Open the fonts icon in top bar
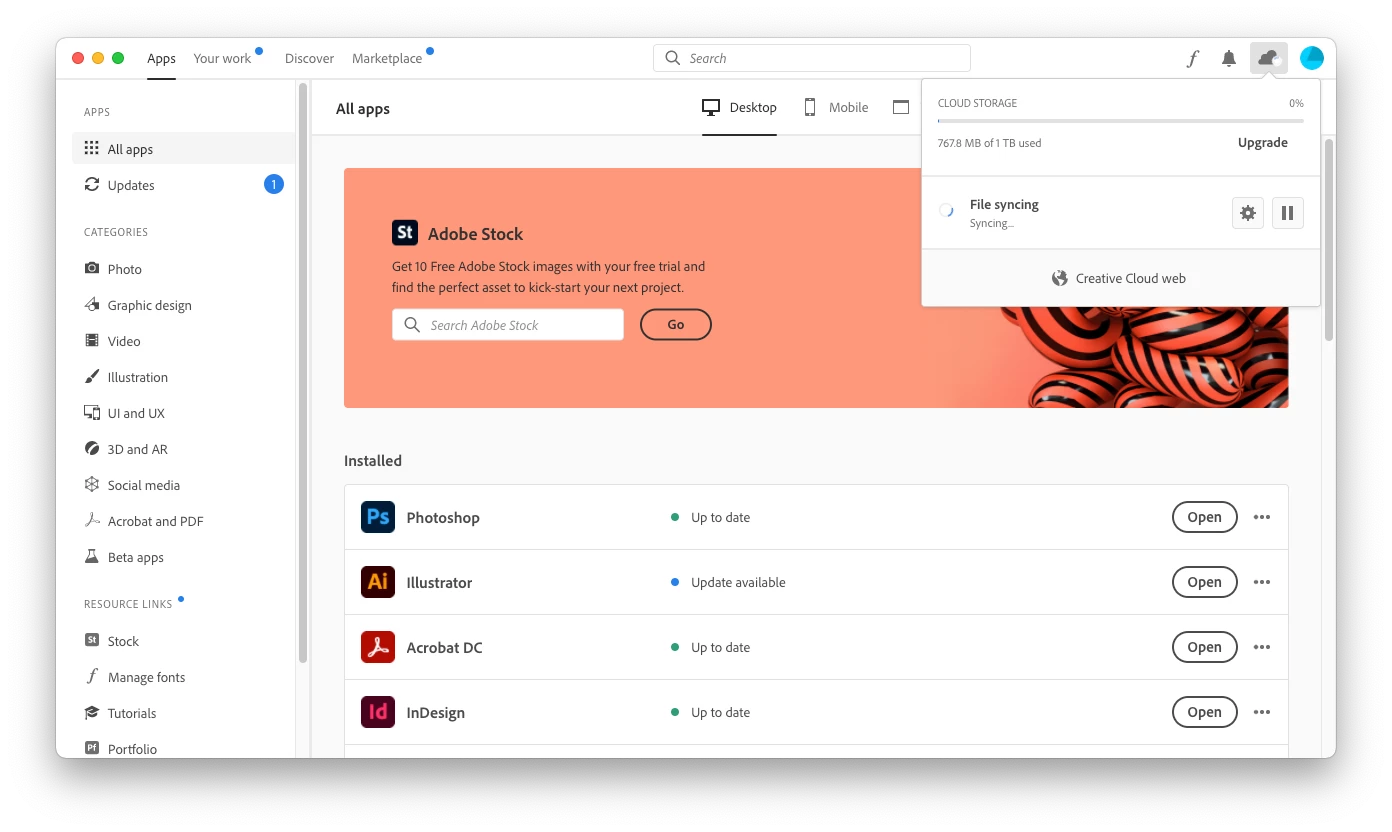Image resolution: width=1392 pixels, height=832 pixels. tap(1192, 58)
